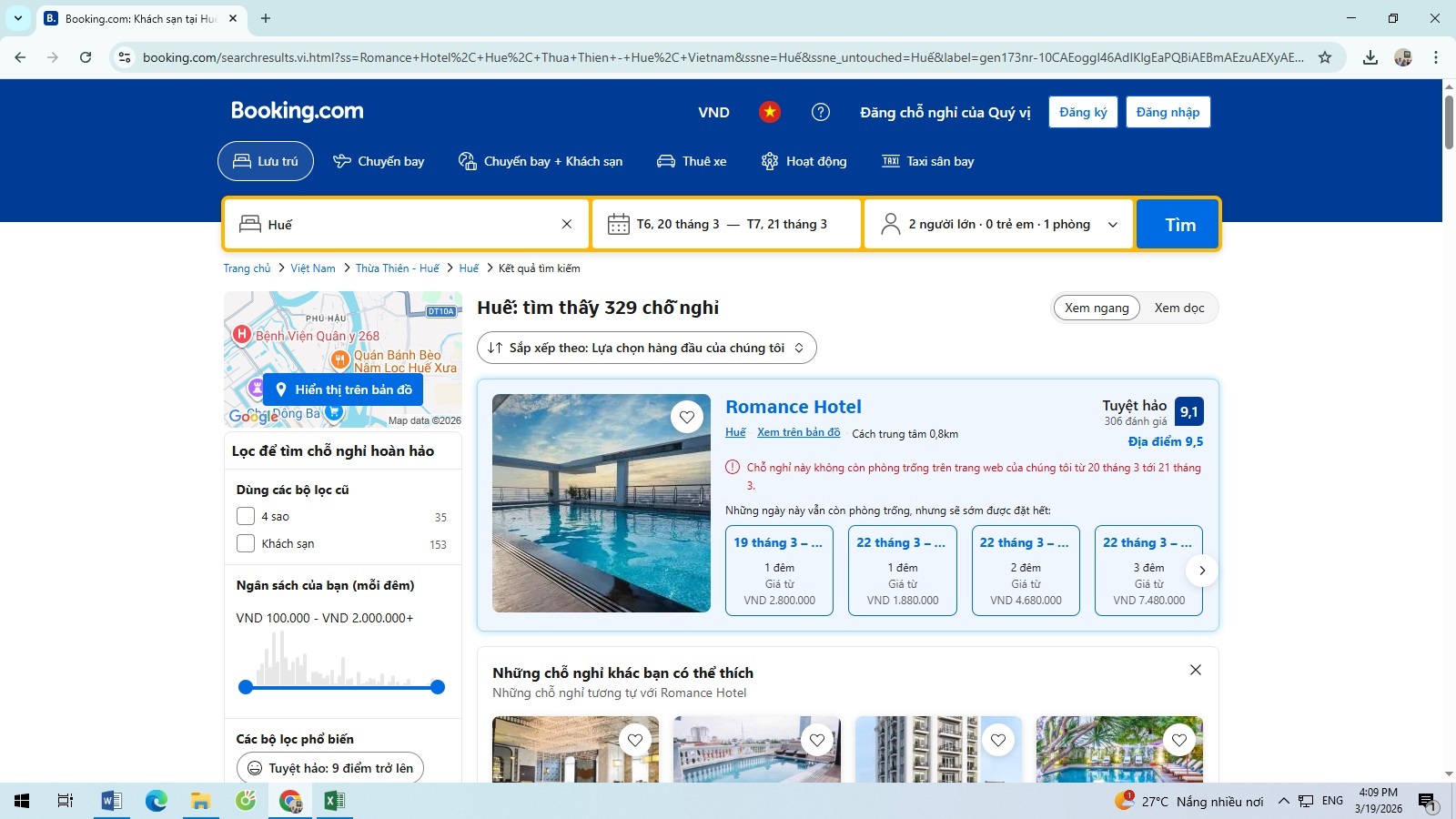Open the Sắp xếp theo sort dropdown

(646, 348)
